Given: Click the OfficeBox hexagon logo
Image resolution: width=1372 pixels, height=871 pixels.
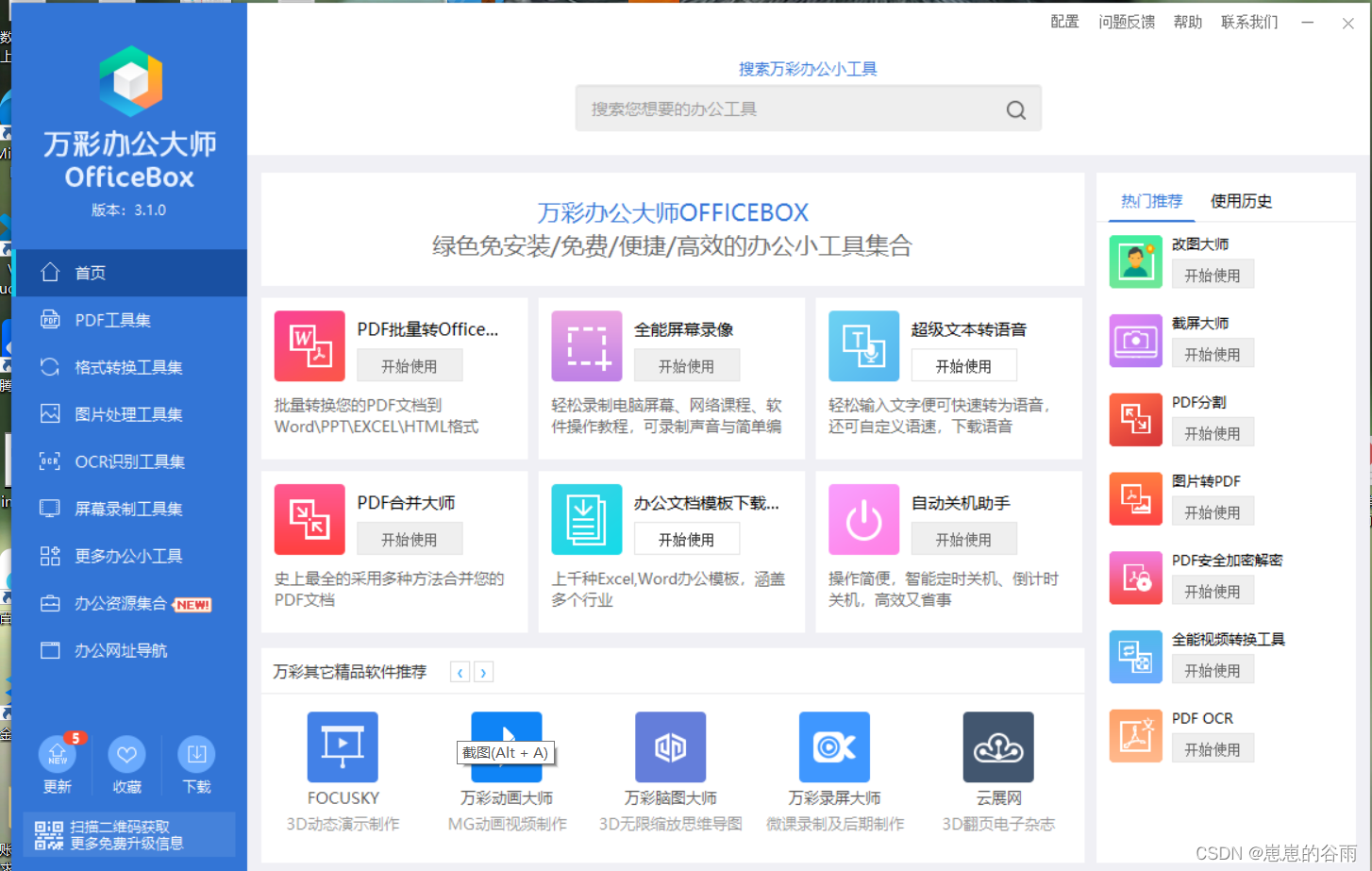Looking at the screenshot, I should [x=130, y=81].
